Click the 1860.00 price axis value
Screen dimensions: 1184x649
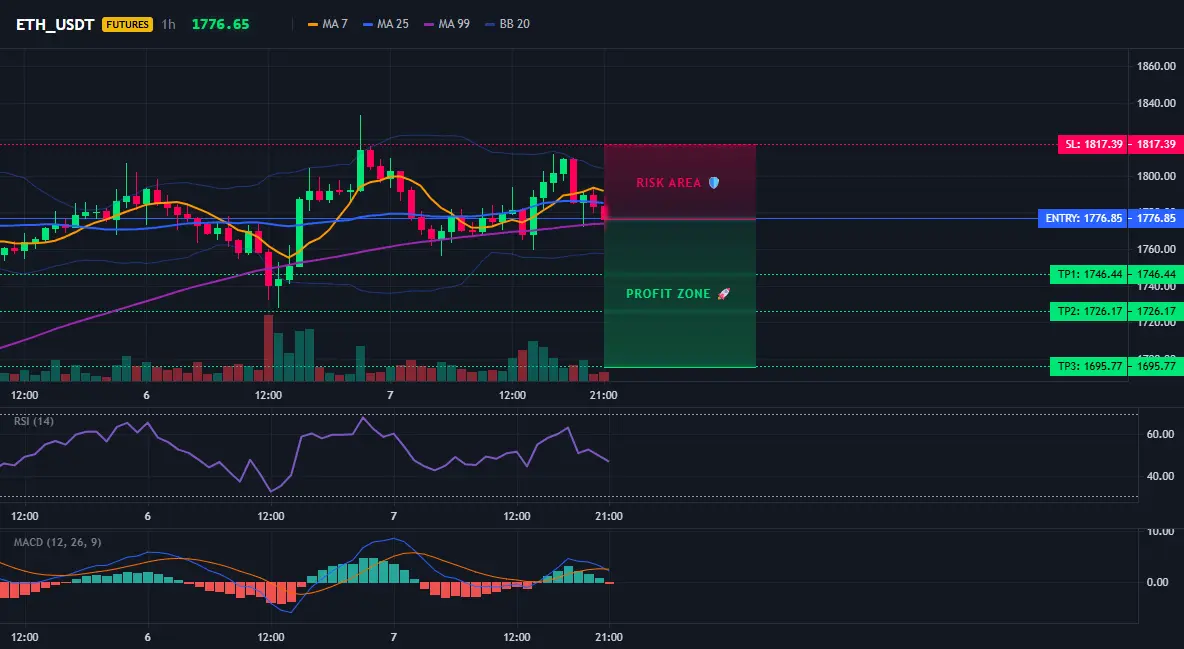[1156, 66]
